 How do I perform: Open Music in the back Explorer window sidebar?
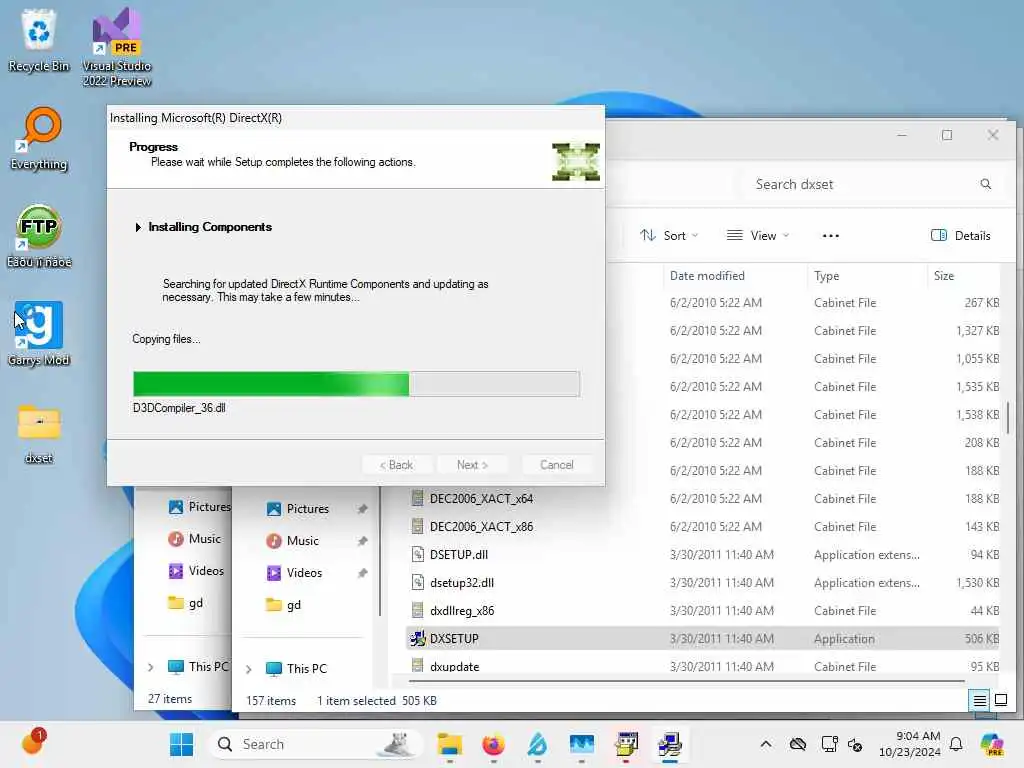195,539
